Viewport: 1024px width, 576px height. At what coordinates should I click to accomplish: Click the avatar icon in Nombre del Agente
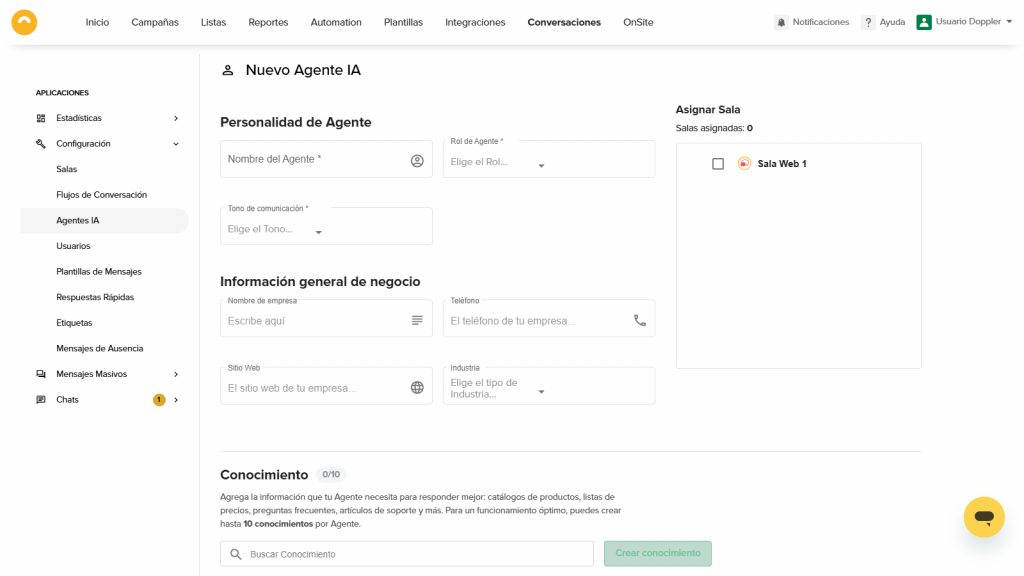pyautogui.click(x=417, y=161)
